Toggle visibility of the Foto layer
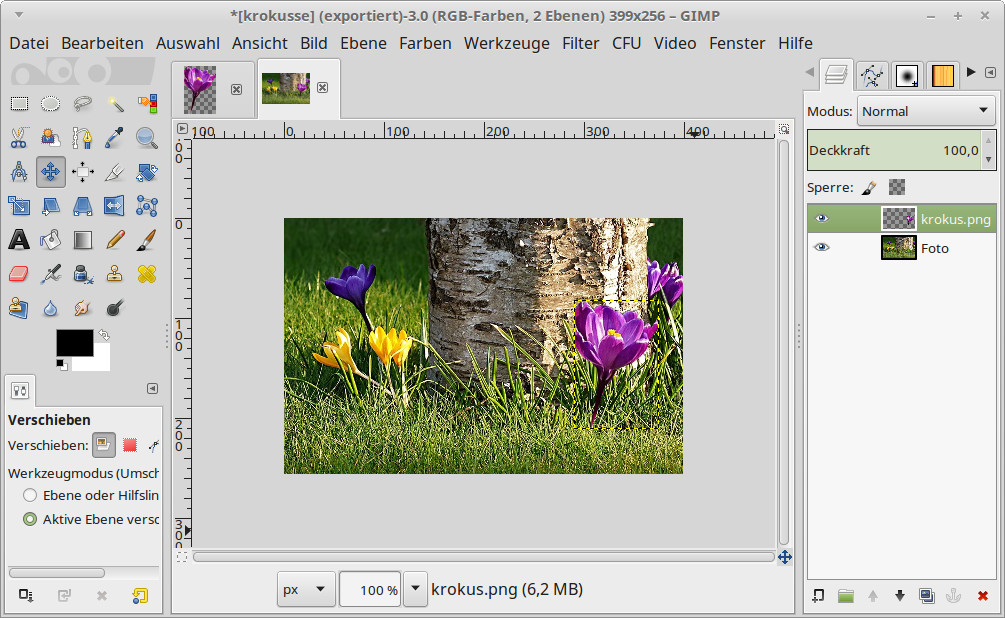Viewport: 1005px width, 618px height. [x=822, y=248]
